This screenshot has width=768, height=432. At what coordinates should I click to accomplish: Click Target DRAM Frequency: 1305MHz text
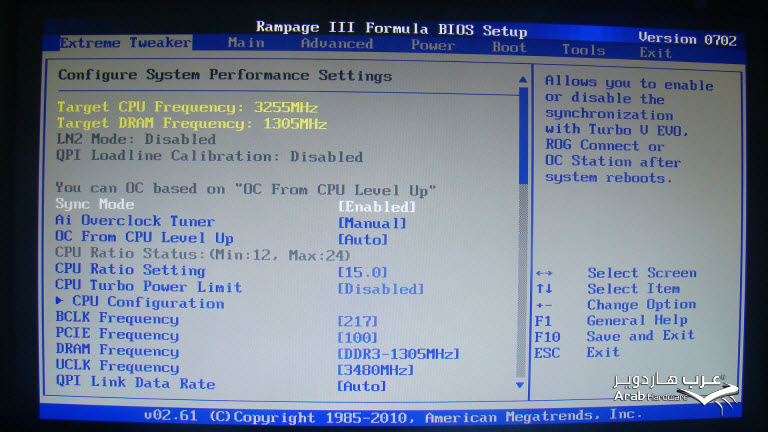(192, 123)
